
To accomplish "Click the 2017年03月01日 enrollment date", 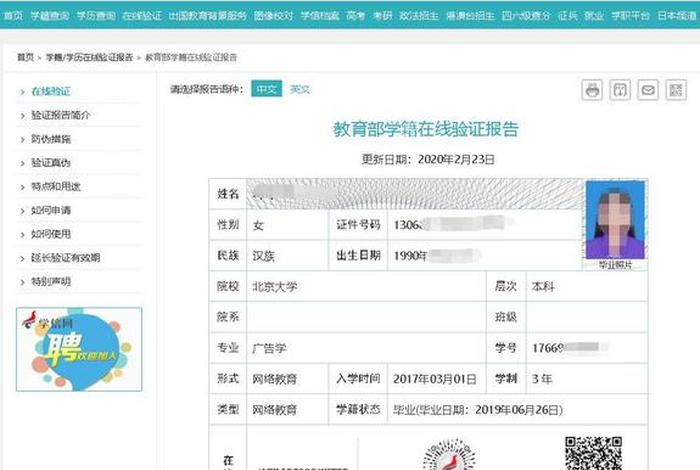I will point(435,379).
